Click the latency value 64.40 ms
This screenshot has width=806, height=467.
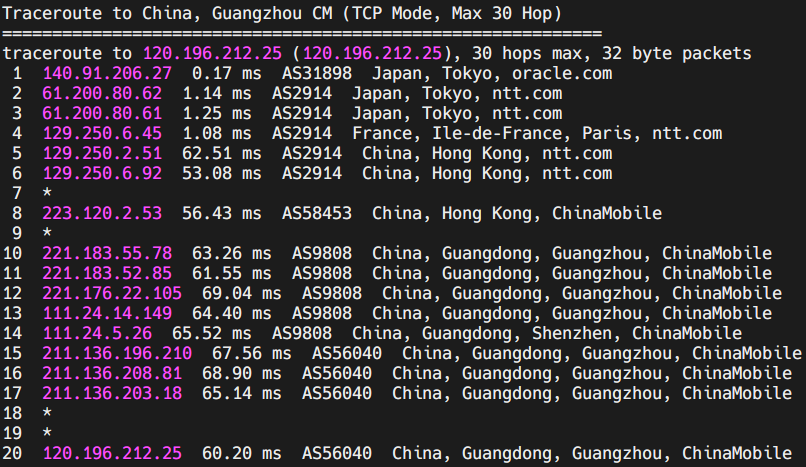click(232, 314)
